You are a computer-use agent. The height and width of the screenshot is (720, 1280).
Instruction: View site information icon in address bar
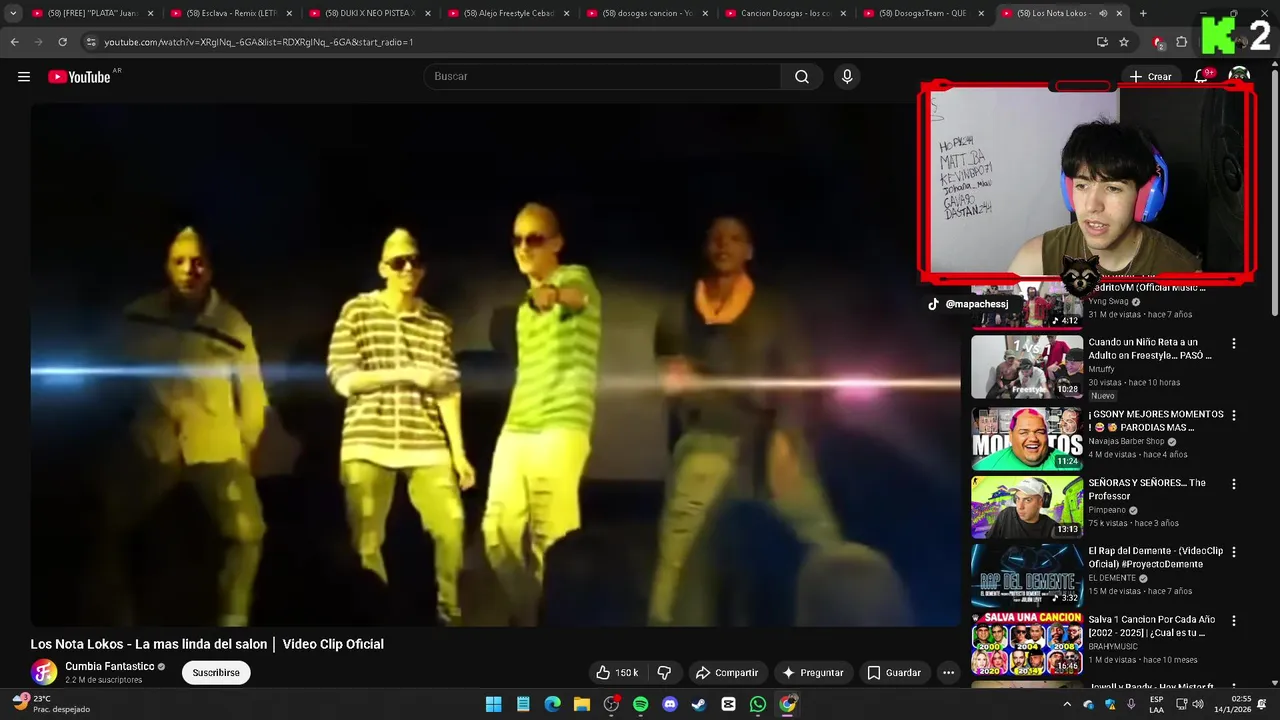pos(91,42)
